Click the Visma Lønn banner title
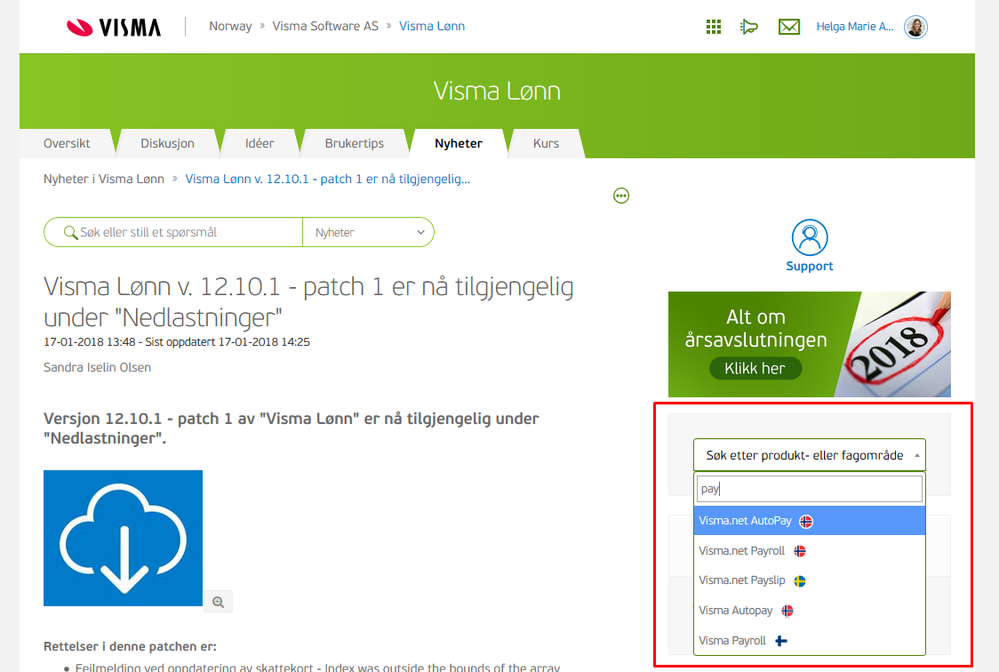Image resolution: width=999 pixels, height=672 pixels. (497, 91)
